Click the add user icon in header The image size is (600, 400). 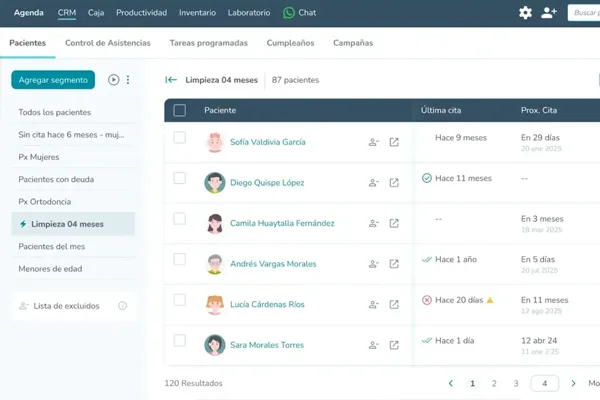(x=549, y=13)
